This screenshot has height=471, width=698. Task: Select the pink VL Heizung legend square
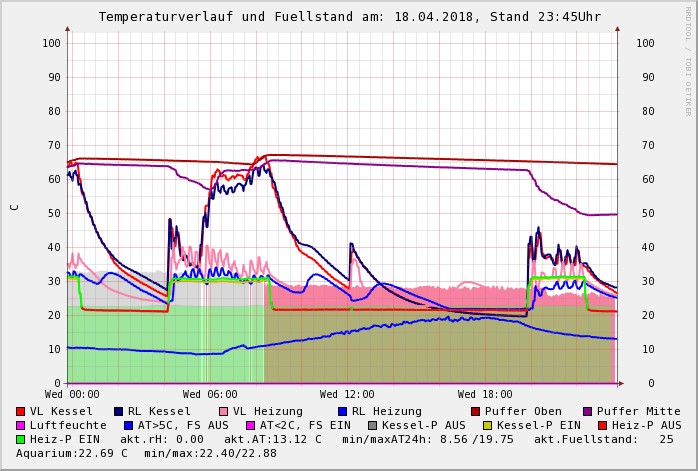point(224,411)
